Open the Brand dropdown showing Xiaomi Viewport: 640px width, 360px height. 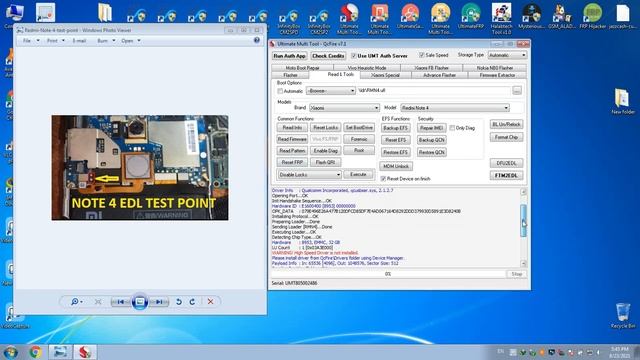(344, 108)
